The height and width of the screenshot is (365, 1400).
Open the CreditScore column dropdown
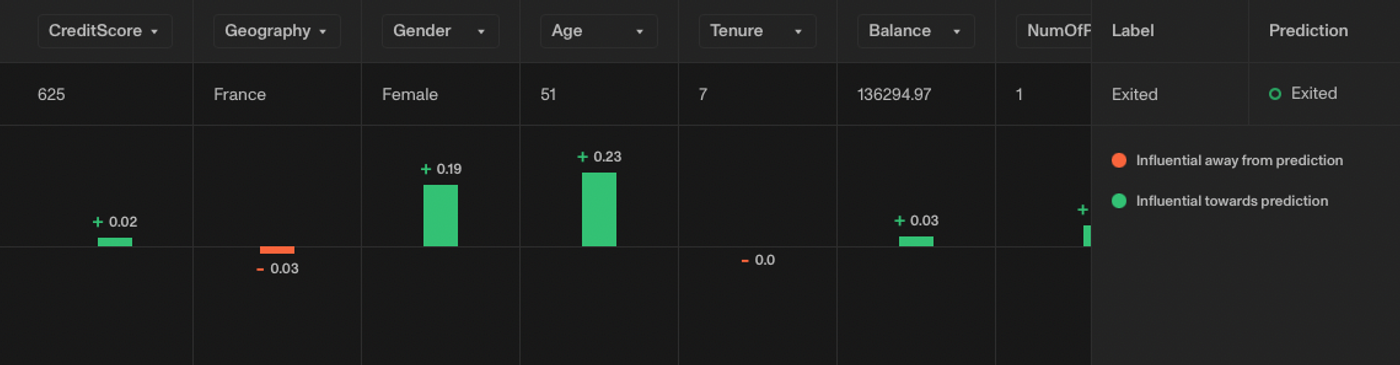pos(105,31)
